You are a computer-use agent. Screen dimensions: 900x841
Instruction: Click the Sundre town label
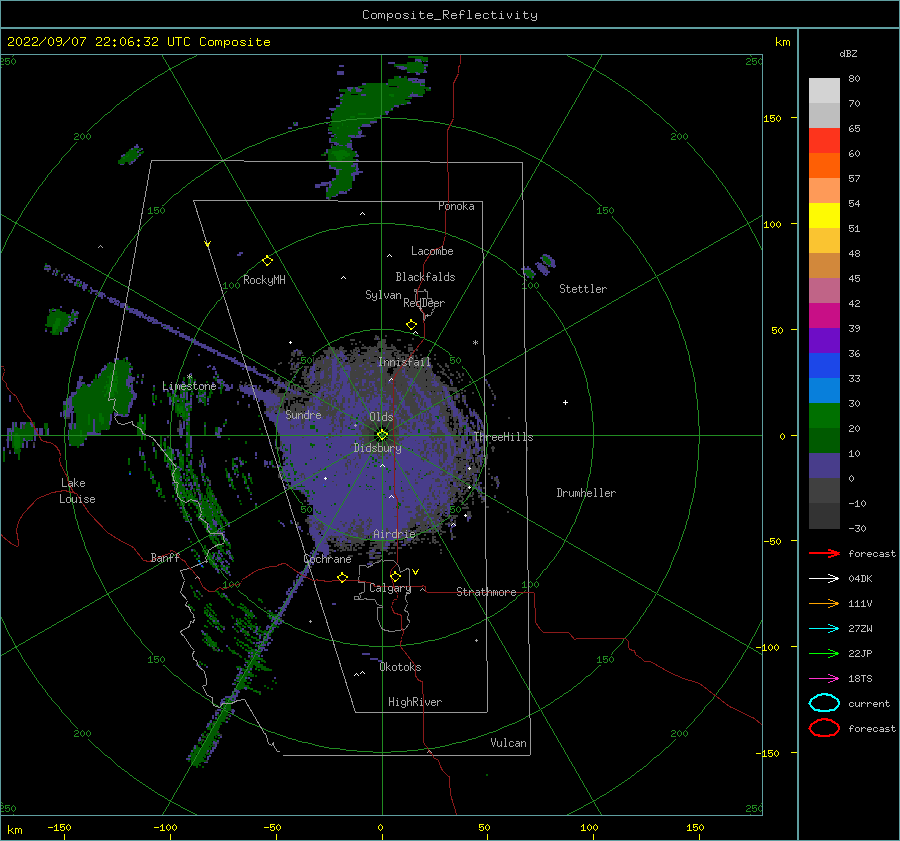point(303,414)
